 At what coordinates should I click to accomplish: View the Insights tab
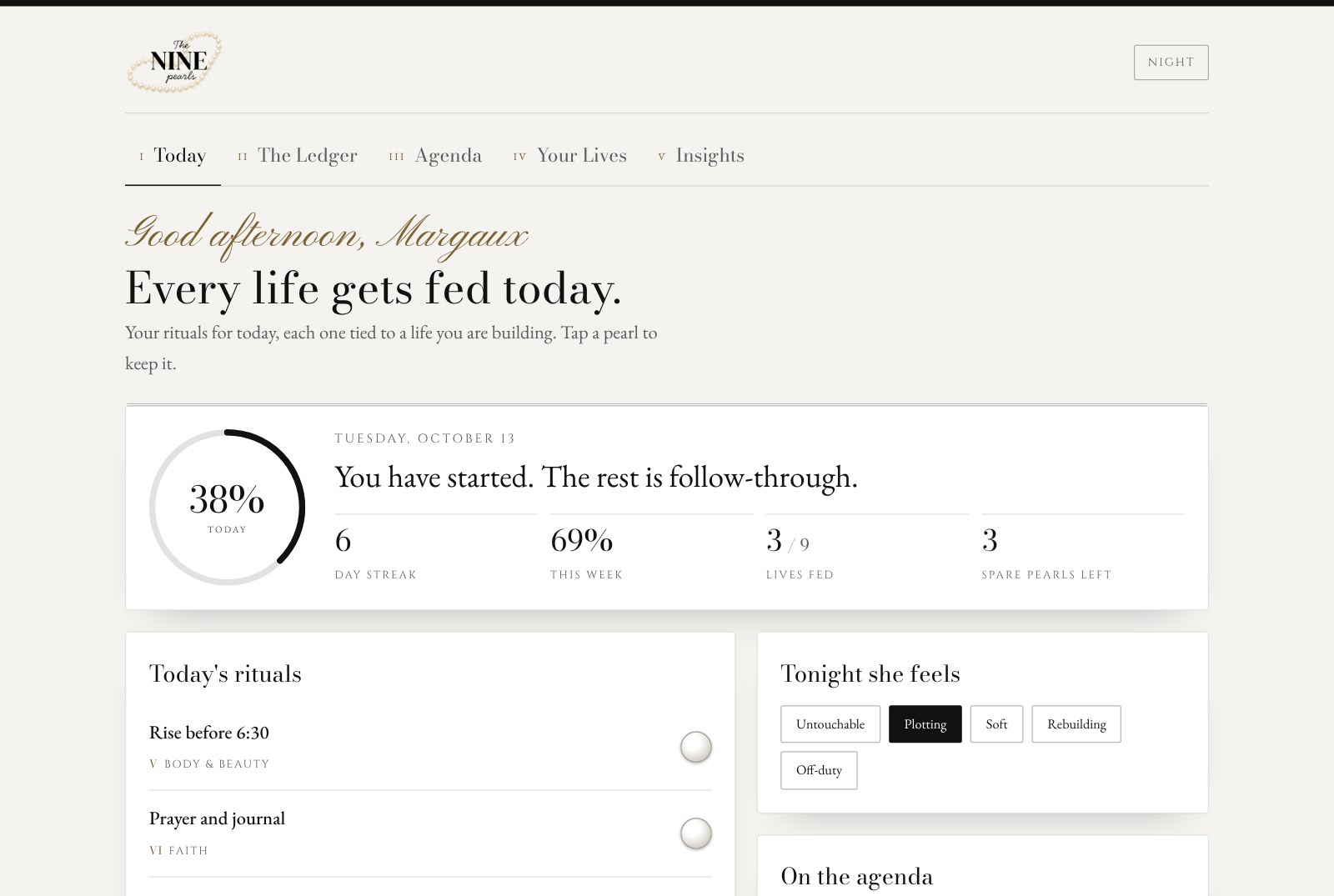point(701,156)
